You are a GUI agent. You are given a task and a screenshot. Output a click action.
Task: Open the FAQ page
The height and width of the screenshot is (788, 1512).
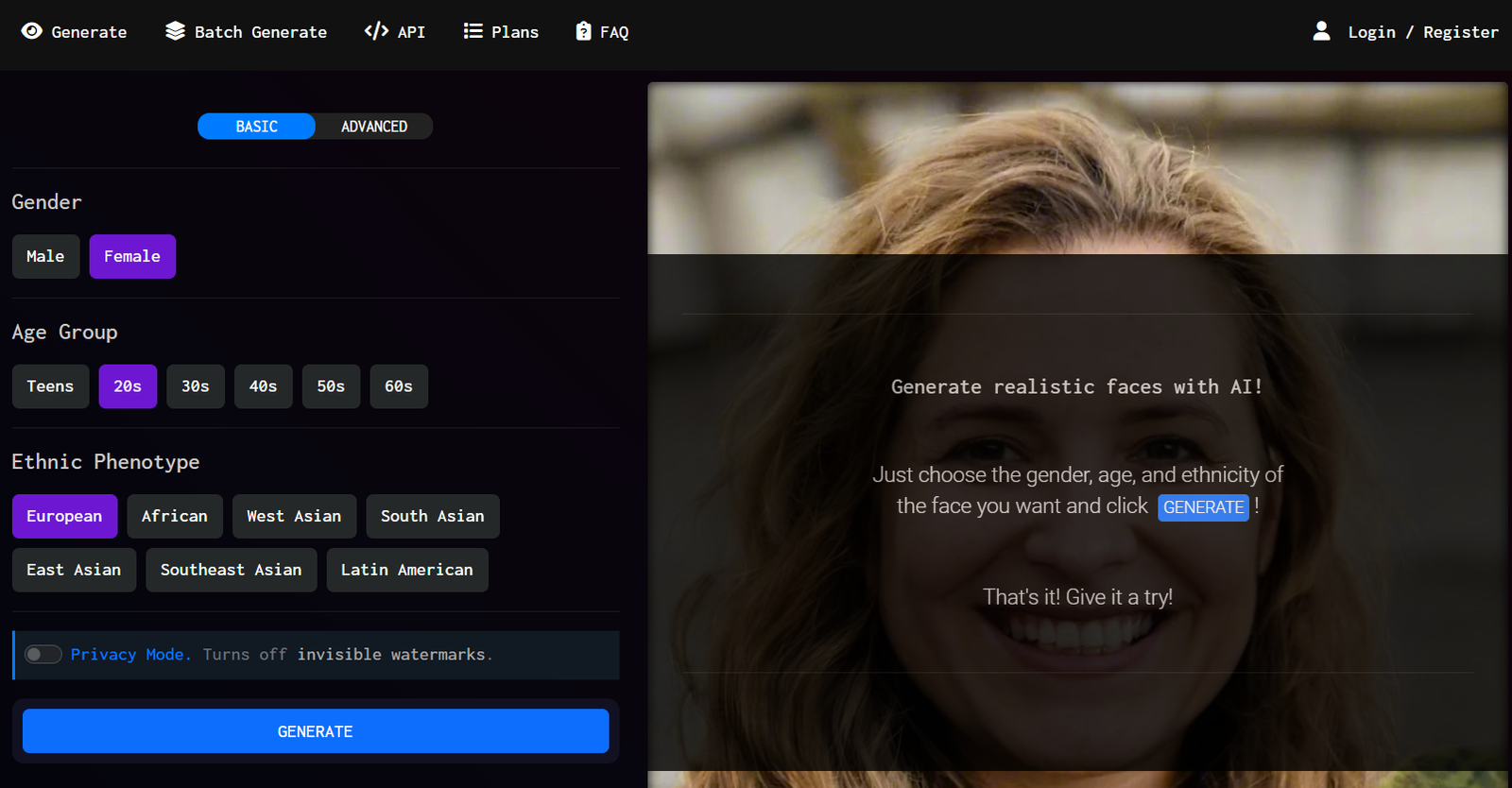(602, 31)
